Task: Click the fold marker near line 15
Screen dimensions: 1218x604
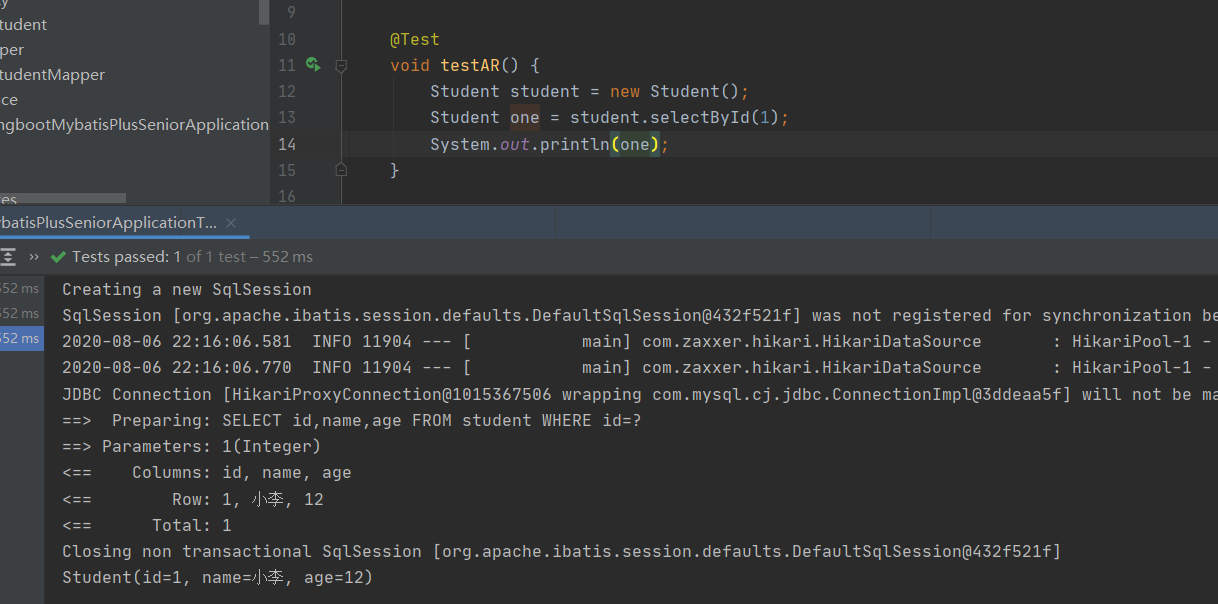Action: tap(339, 170)
